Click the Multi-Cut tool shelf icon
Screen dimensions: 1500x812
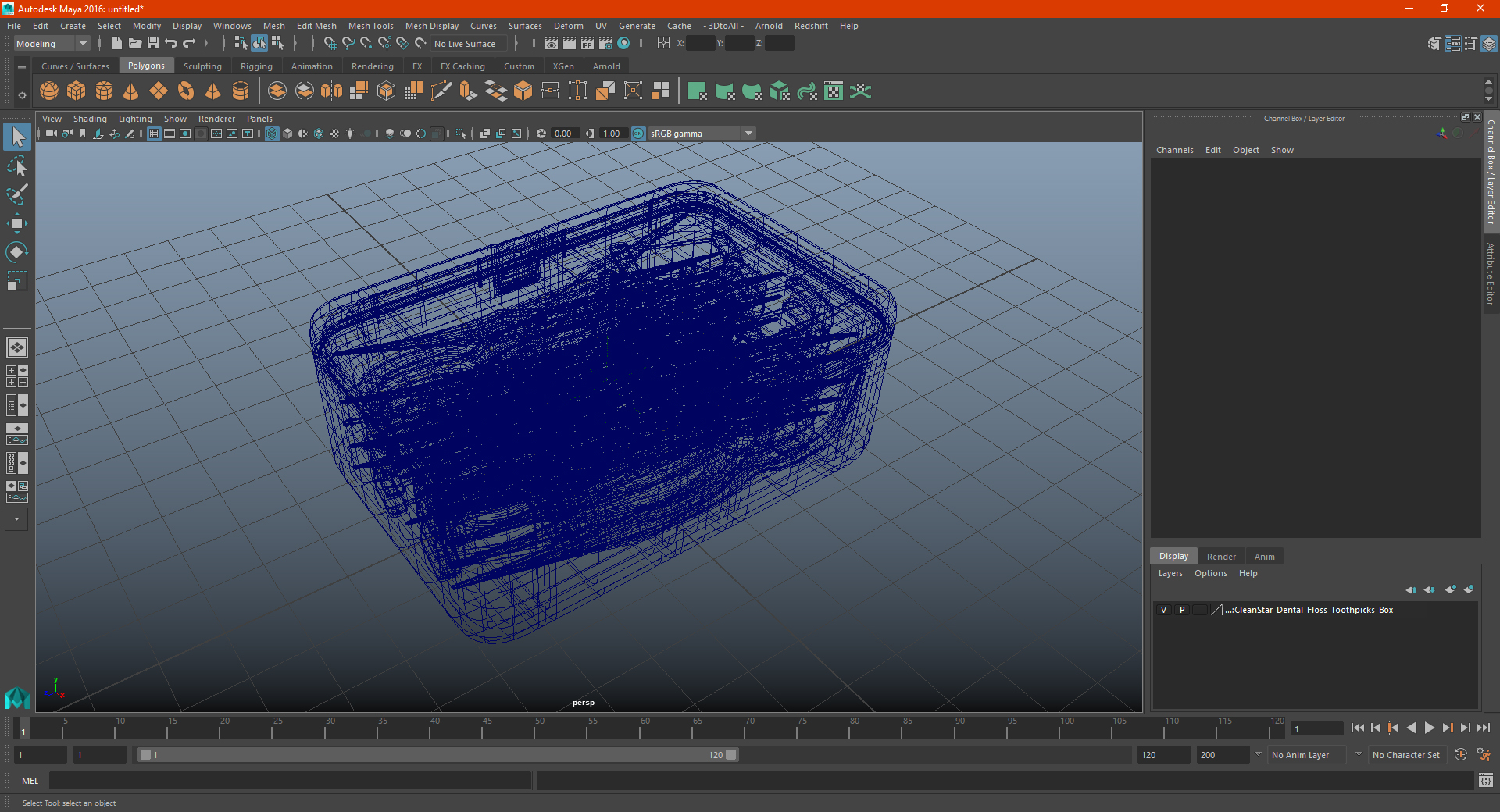pyautogui.click(x=441, y=91)
